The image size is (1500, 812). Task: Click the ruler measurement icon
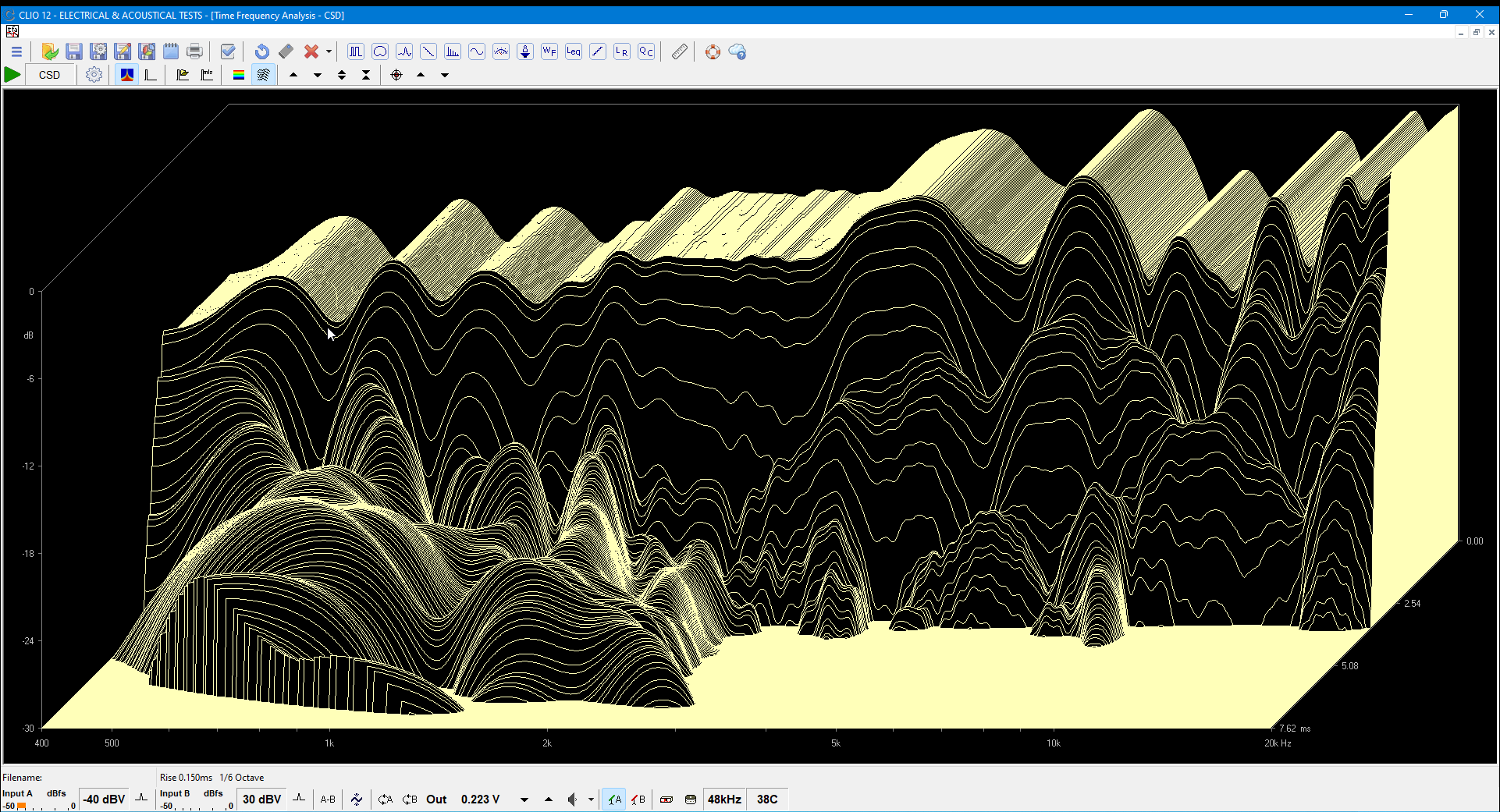[x=680, y=51]
